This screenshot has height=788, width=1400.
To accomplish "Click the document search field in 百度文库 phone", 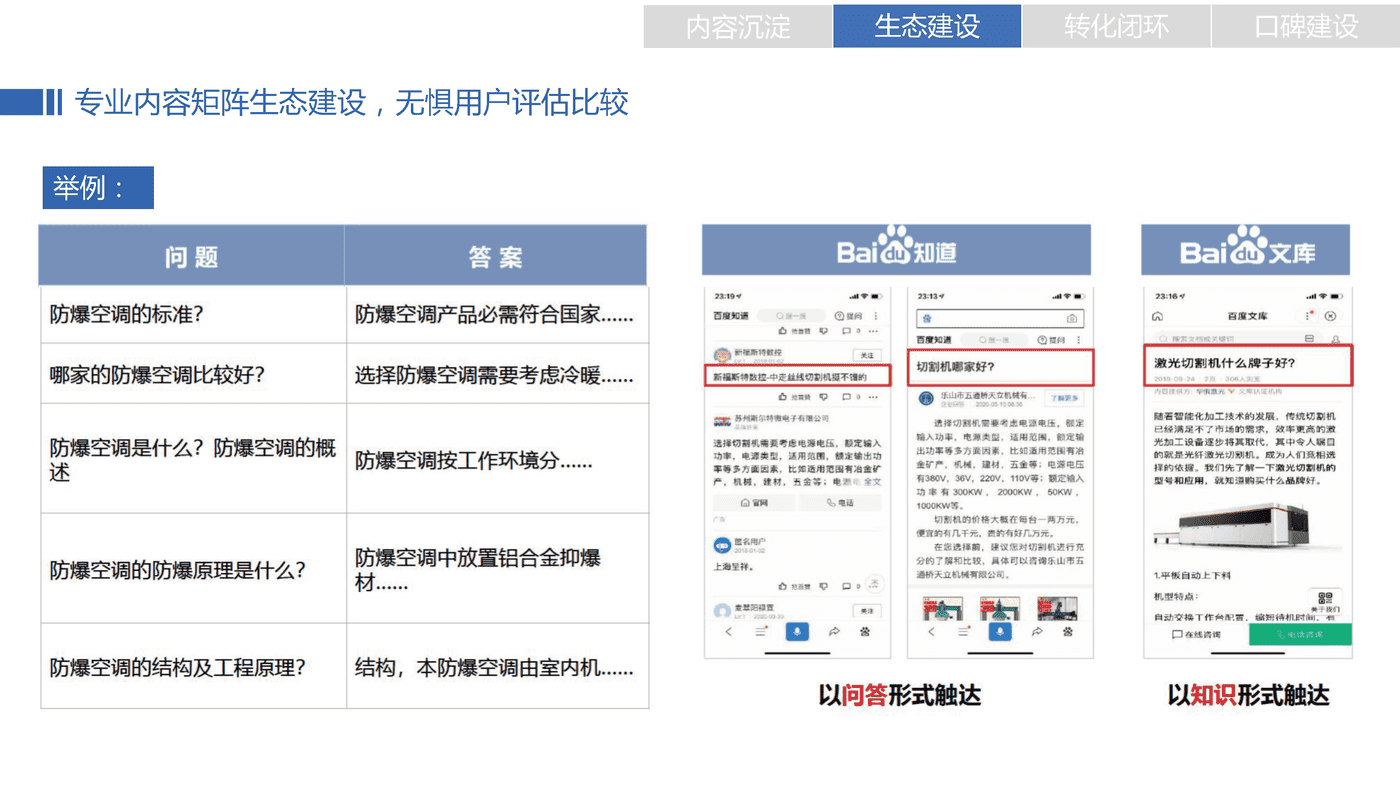I will (x=1240, y=340).
